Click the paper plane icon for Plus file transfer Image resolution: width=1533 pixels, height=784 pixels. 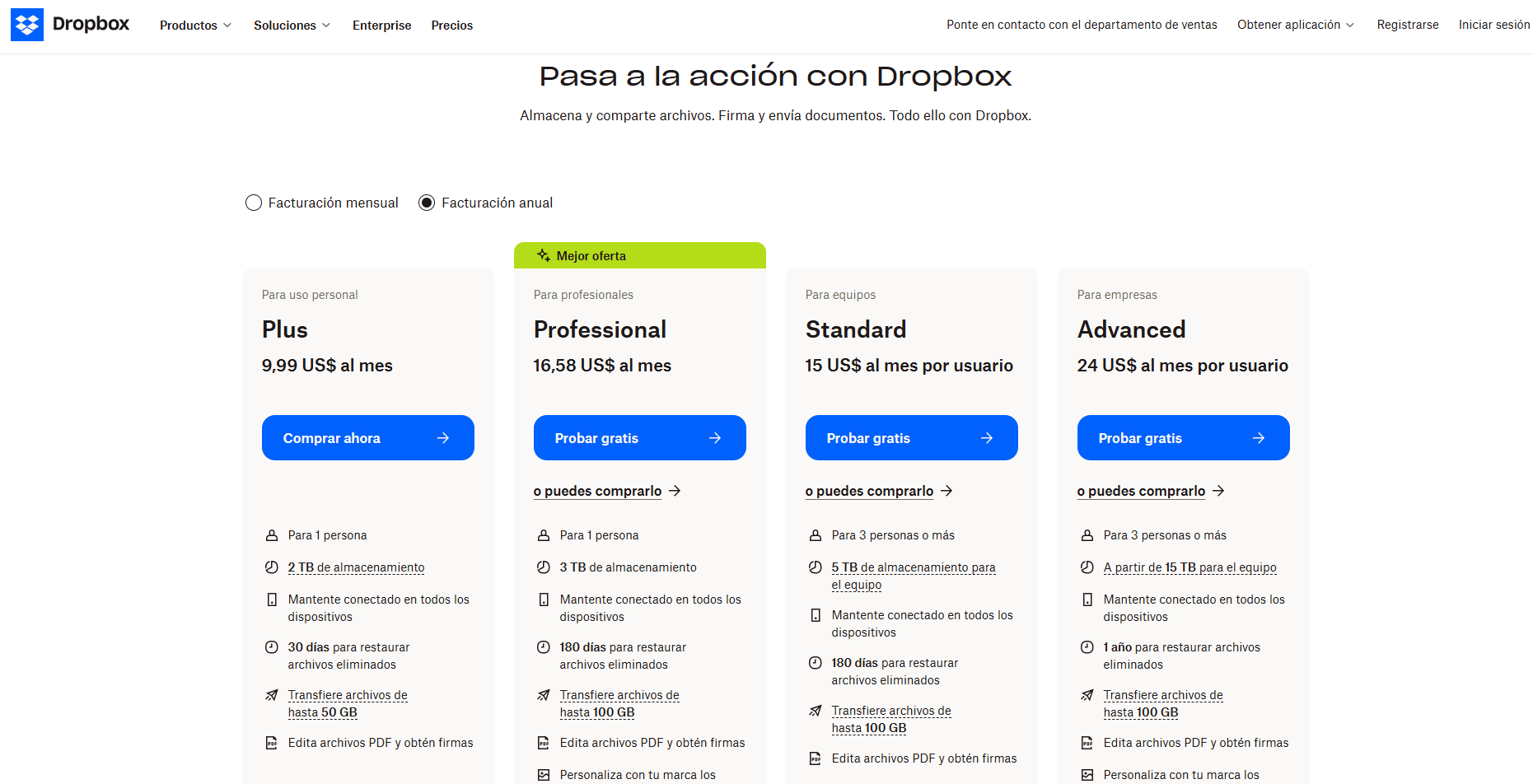point(271,695)
